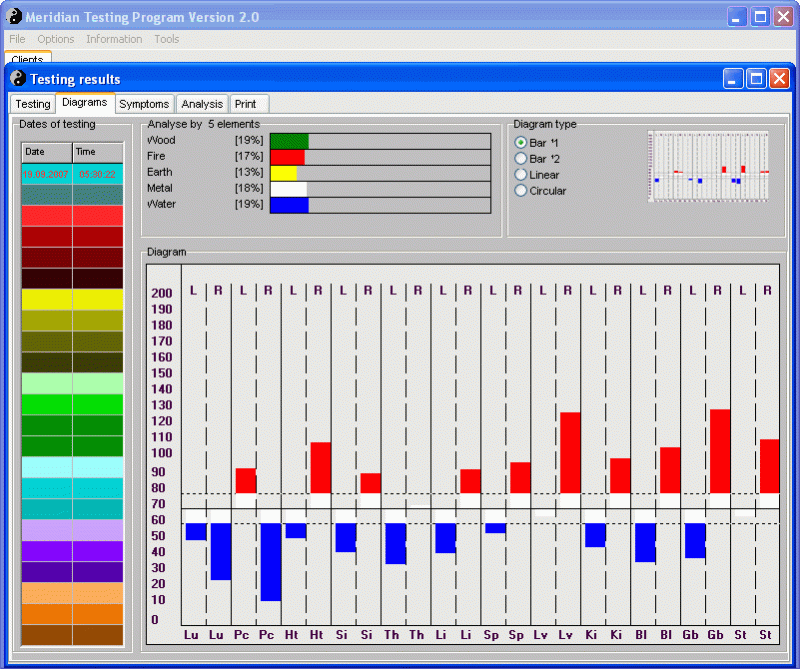Click the light green row in dates list

coord(72,383)
